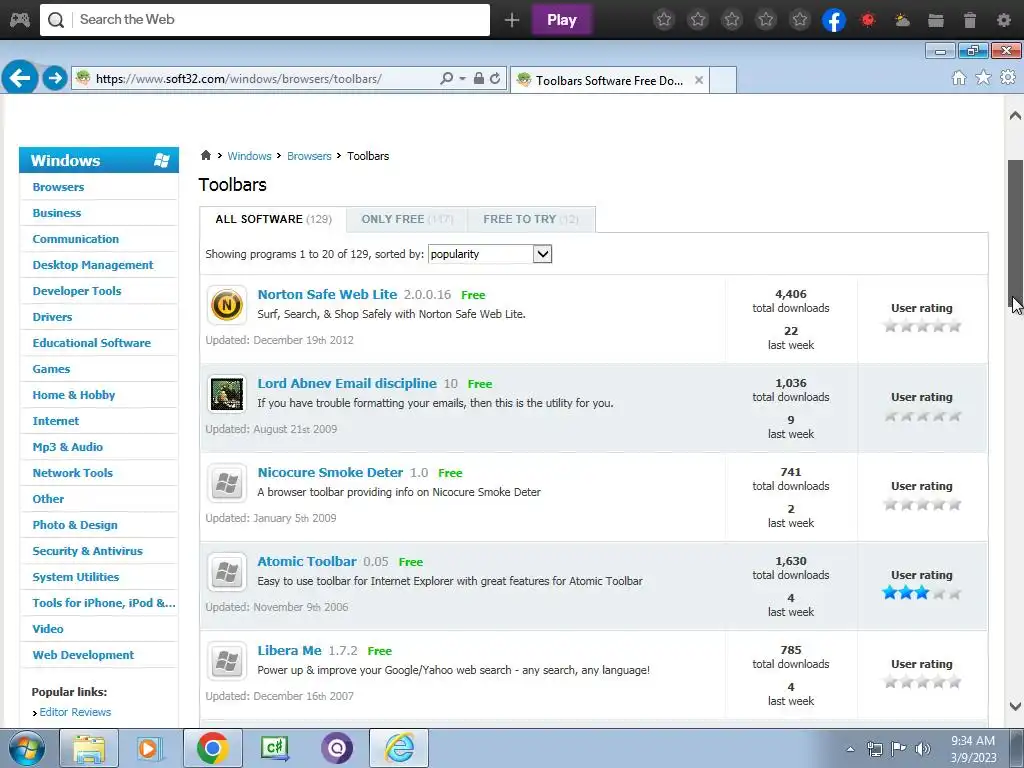Click the Windows breadcrumb link
Screen dimensions: 1024x768
coord(249,156)
